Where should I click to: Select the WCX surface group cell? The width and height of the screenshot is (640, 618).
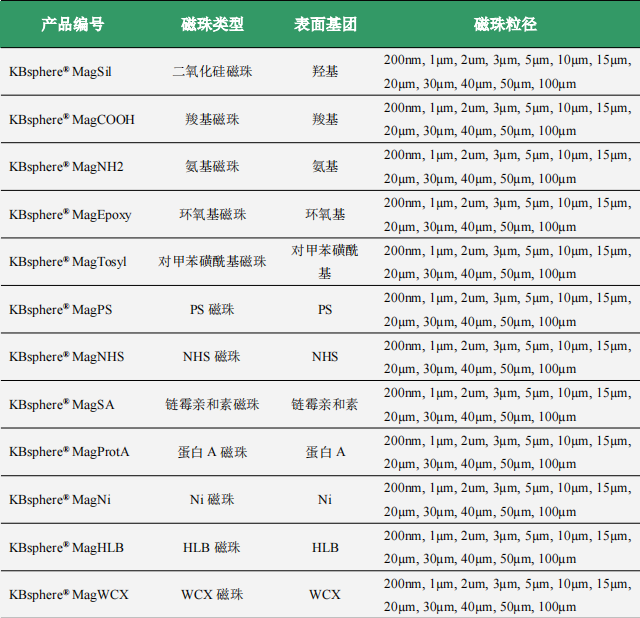[325, 595]
